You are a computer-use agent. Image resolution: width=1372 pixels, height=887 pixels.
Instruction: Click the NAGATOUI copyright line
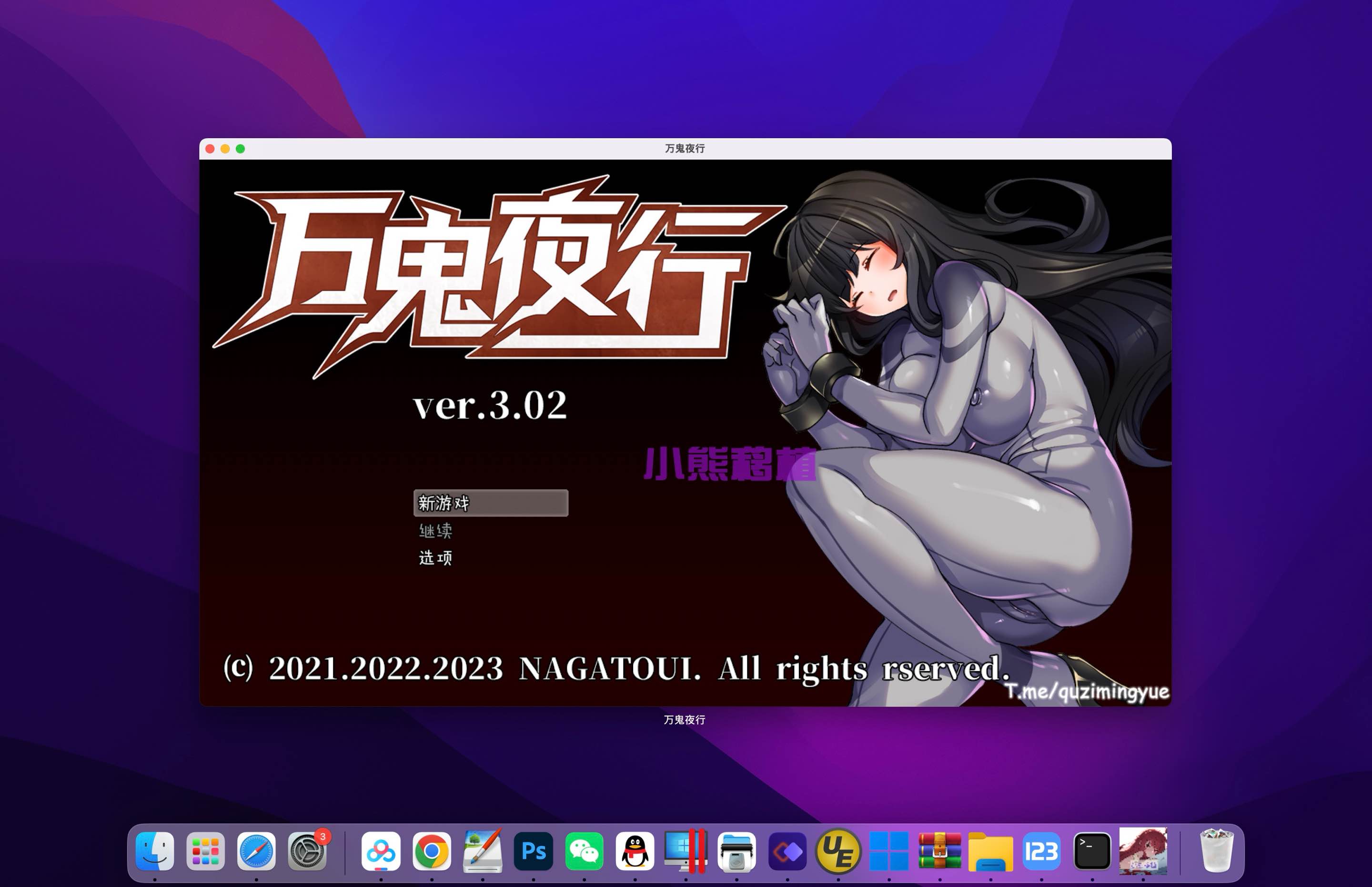click(x=616, y=669)
